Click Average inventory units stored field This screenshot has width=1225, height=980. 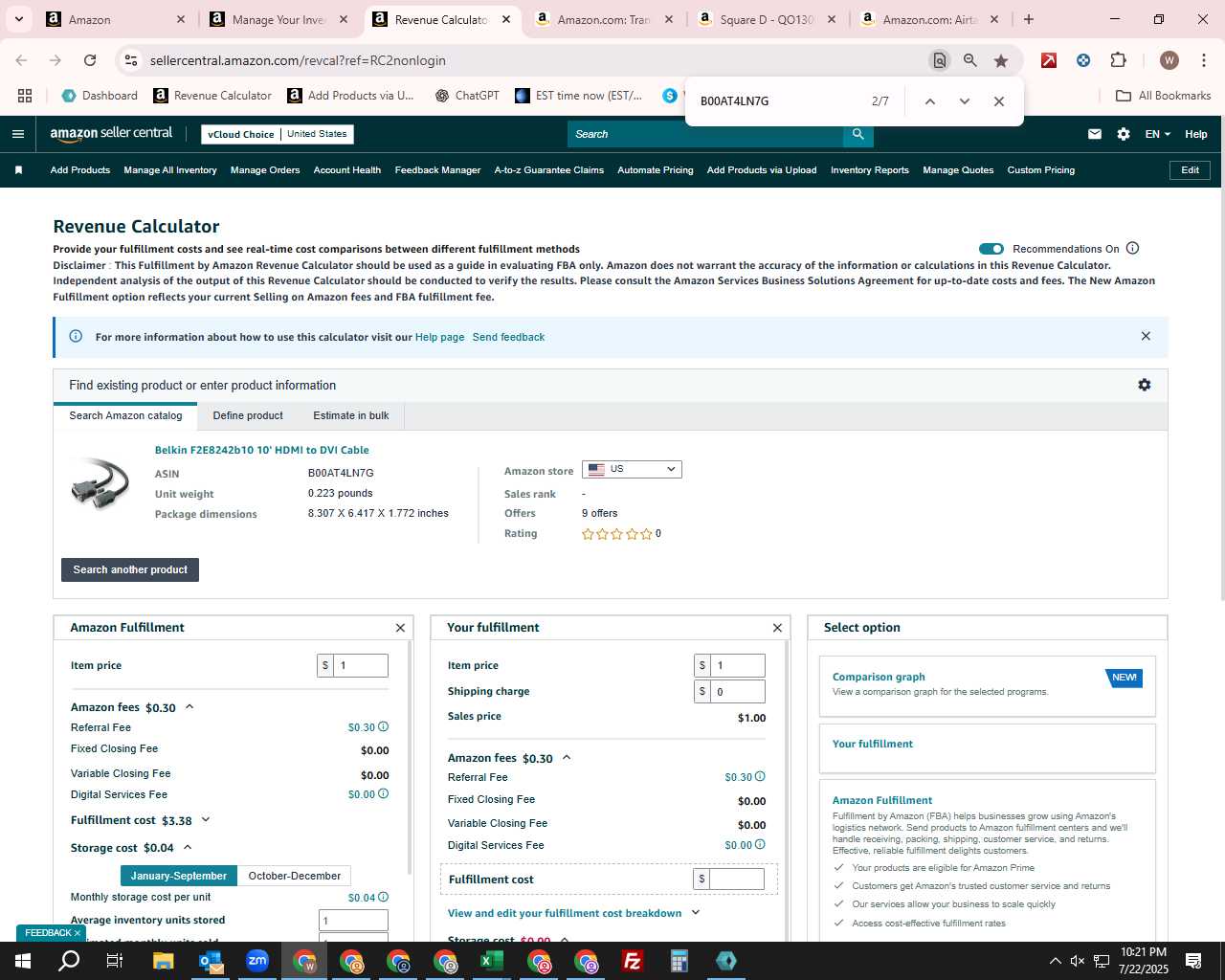tap(353, 921)
